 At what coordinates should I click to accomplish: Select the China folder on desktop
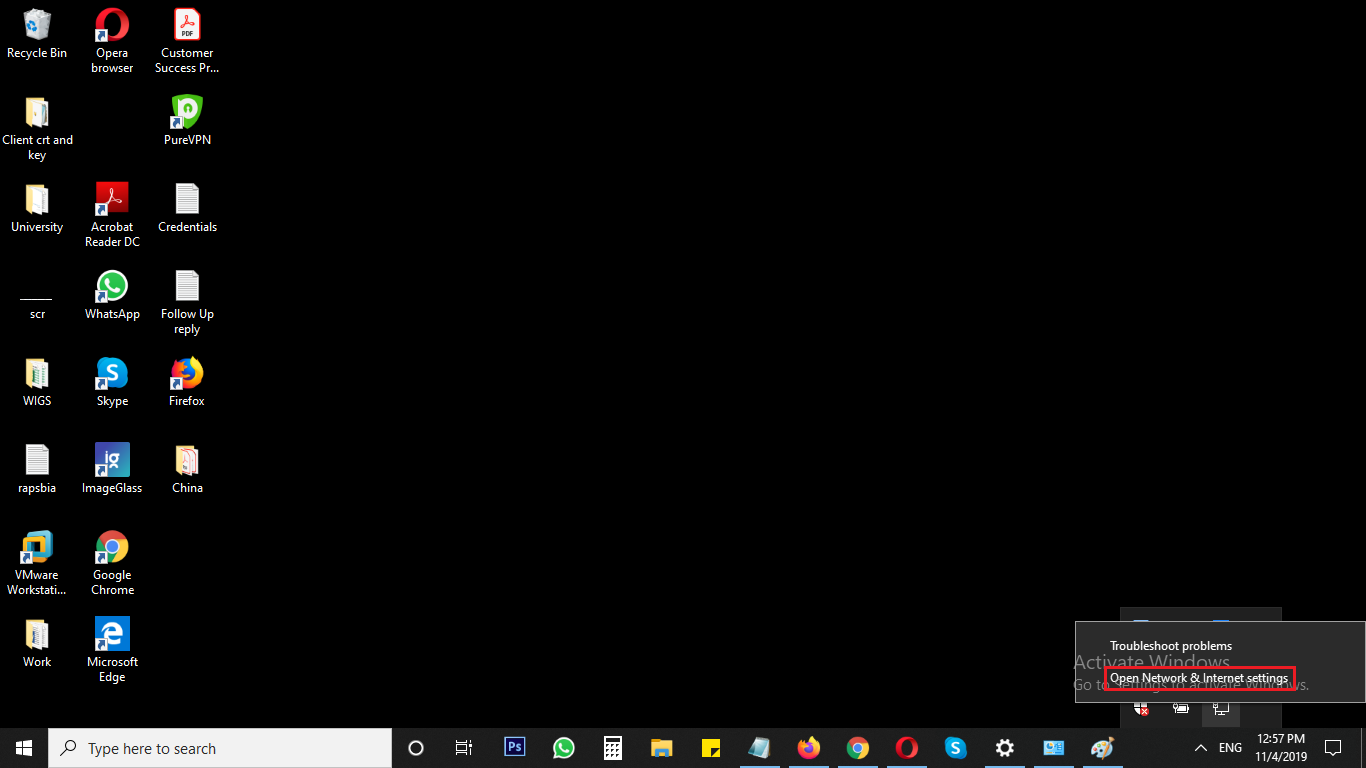click(x=187, y=469)
